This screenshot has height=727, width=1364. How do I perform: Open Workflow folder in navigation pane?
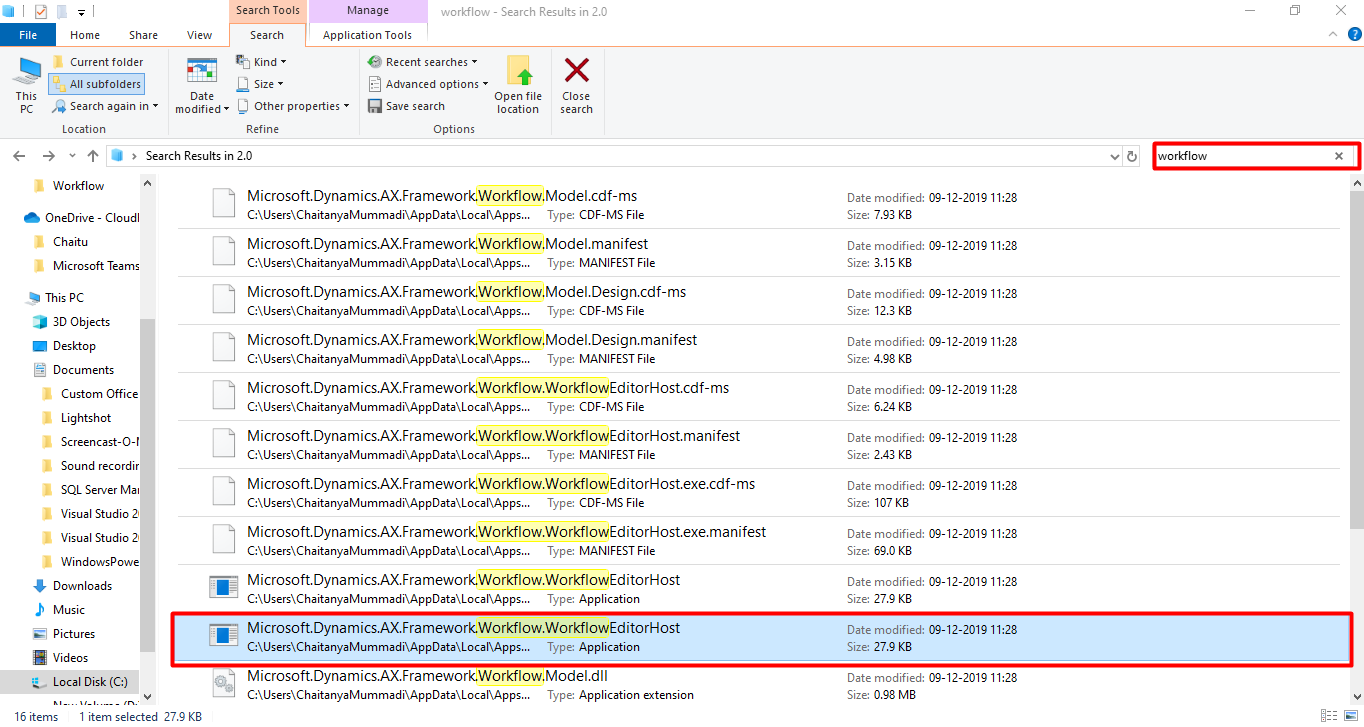pos(78,186)
